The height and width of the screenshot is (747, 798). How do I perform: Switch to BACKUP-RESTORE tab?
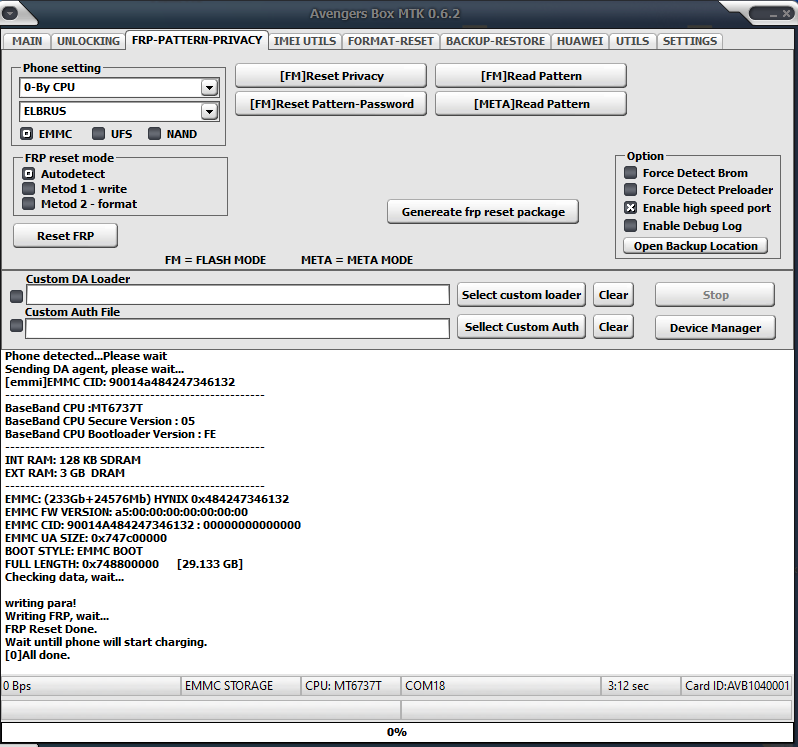pos(495,41)
